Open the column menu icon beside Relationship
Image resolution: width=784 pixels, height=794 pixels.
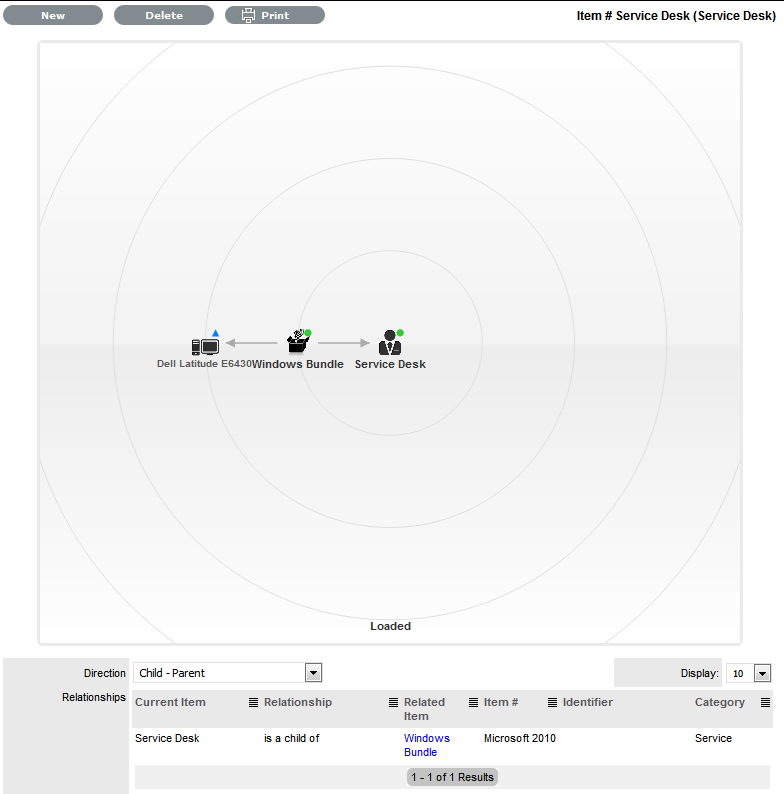click(x=393, y=702)
